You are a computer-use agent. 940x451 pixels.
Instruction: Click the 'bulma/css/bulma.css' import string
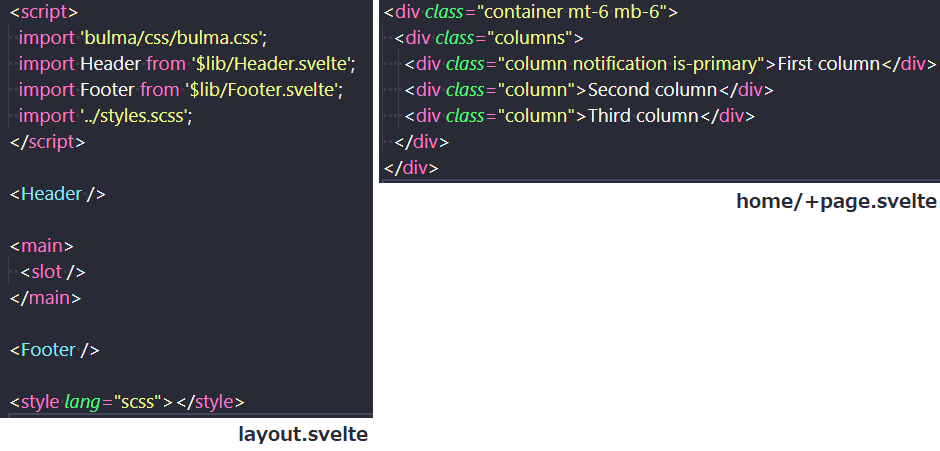[173, 38]
